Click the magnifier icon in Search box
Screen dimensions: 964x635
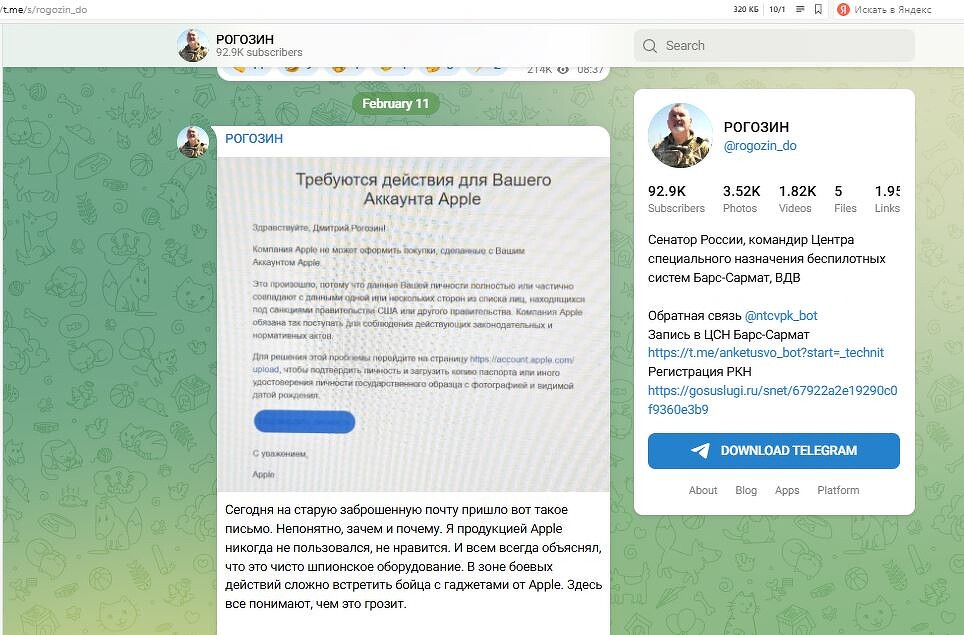tap(650, 45)
